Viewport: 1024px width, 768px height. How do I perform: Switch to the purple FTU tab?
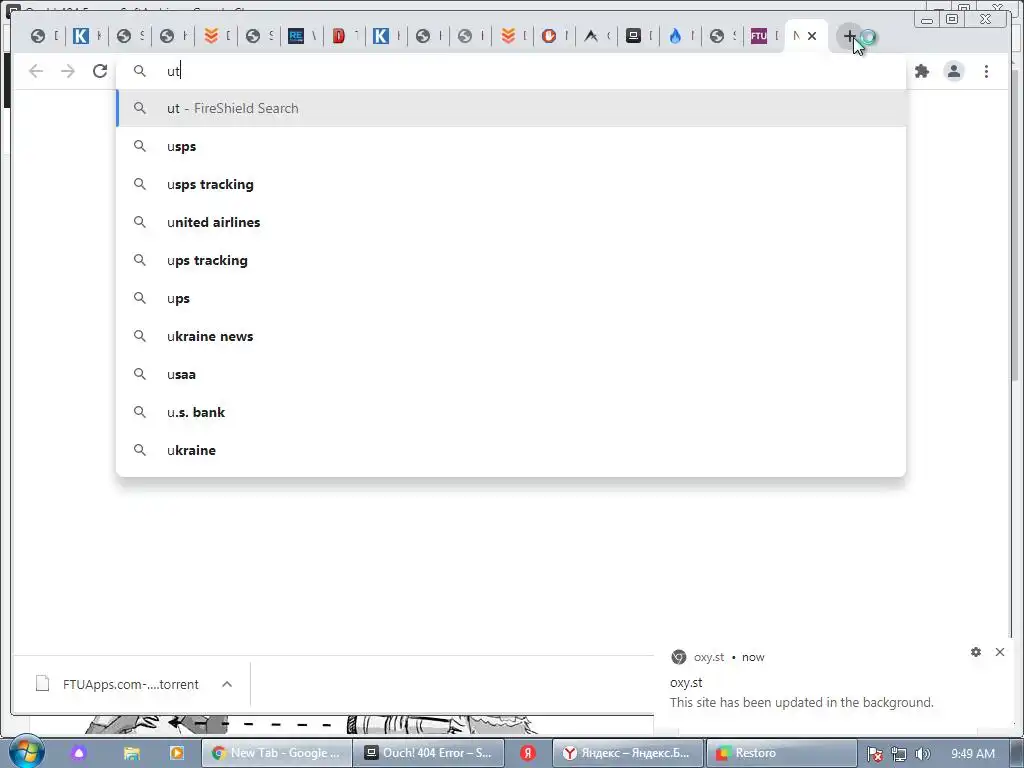click(759, 36)
